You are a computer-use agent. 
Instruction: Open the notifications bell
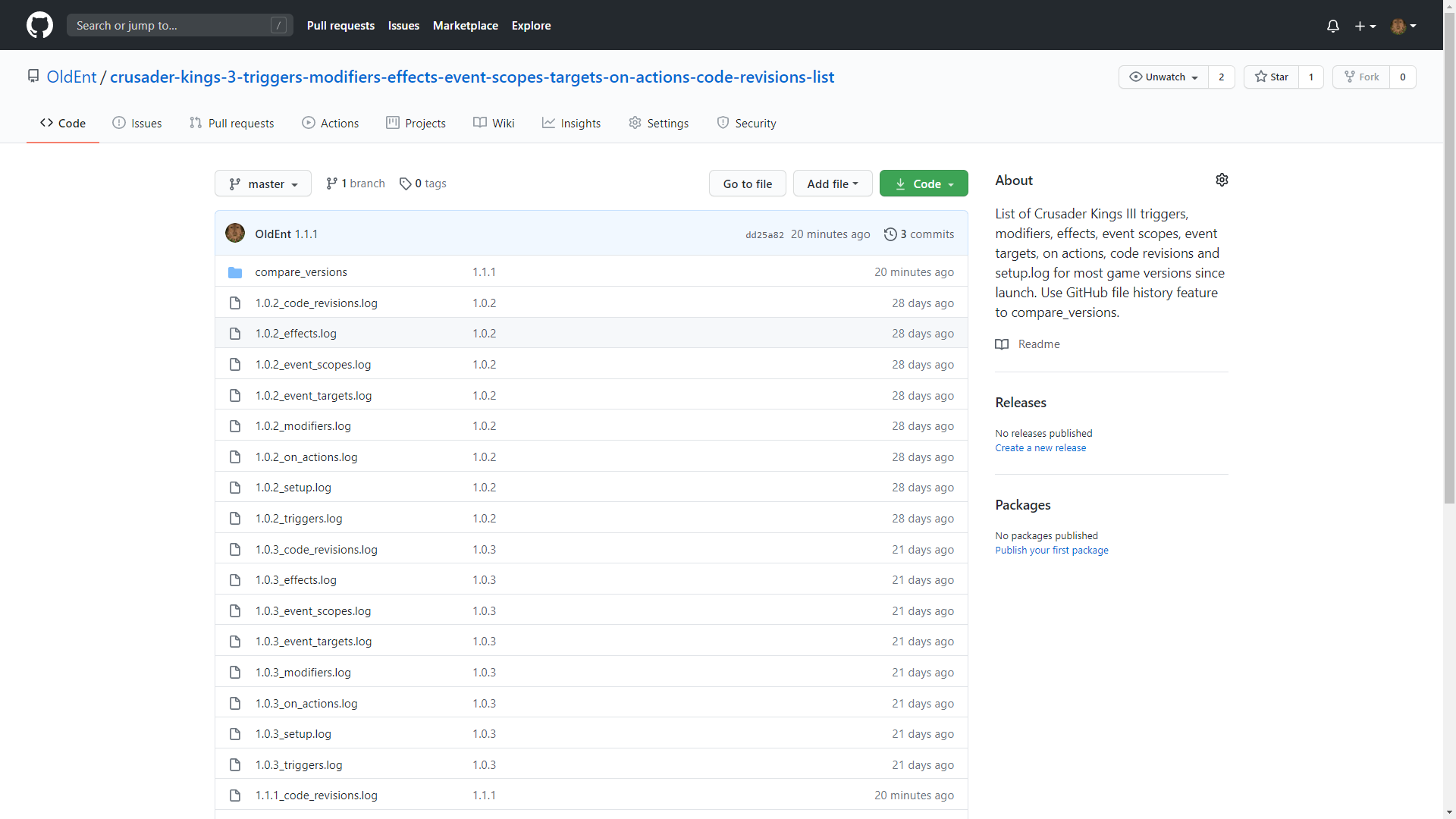(x=1332, y=26)
